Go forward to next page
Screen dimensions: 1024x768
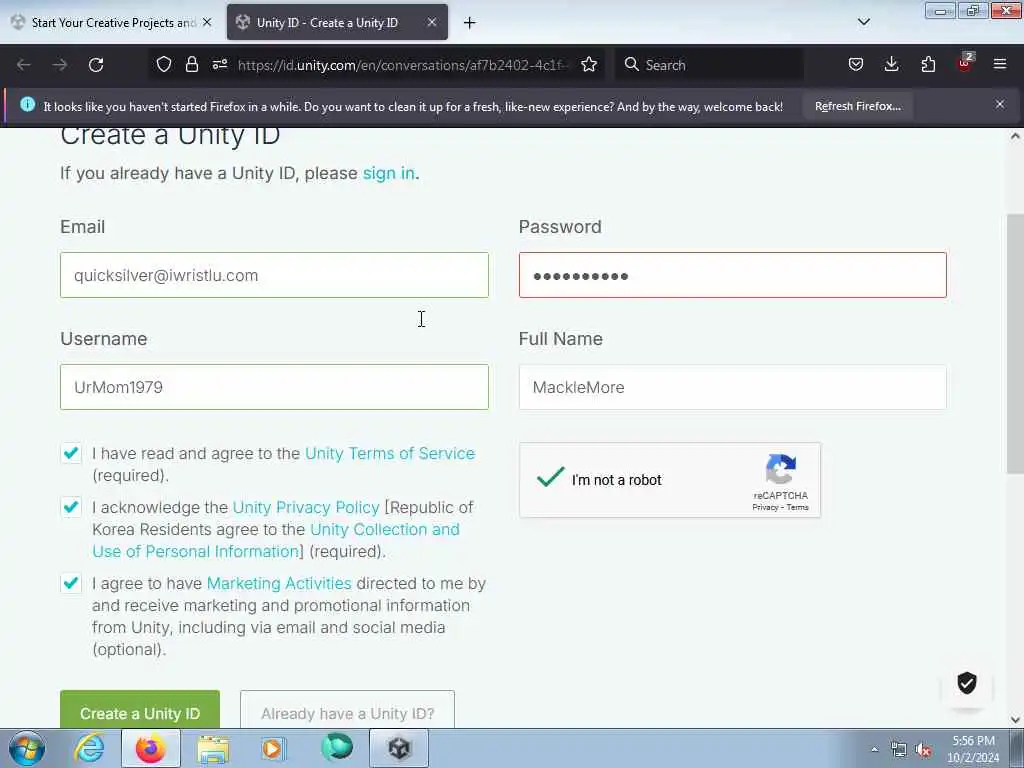[x=60, y=65]
